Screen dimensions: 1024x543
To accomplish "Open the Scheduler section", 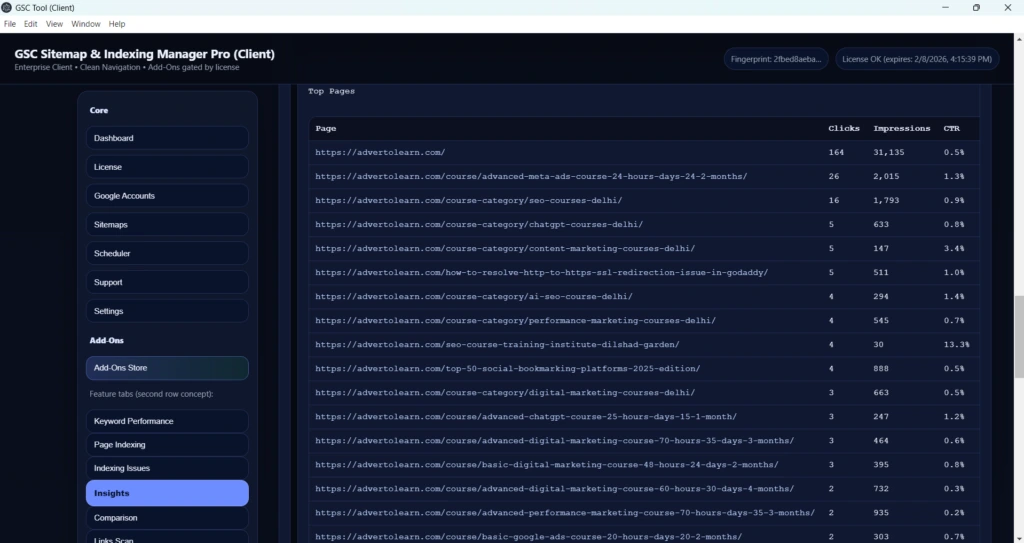I will pyautogui.click(x=167, y=253).
